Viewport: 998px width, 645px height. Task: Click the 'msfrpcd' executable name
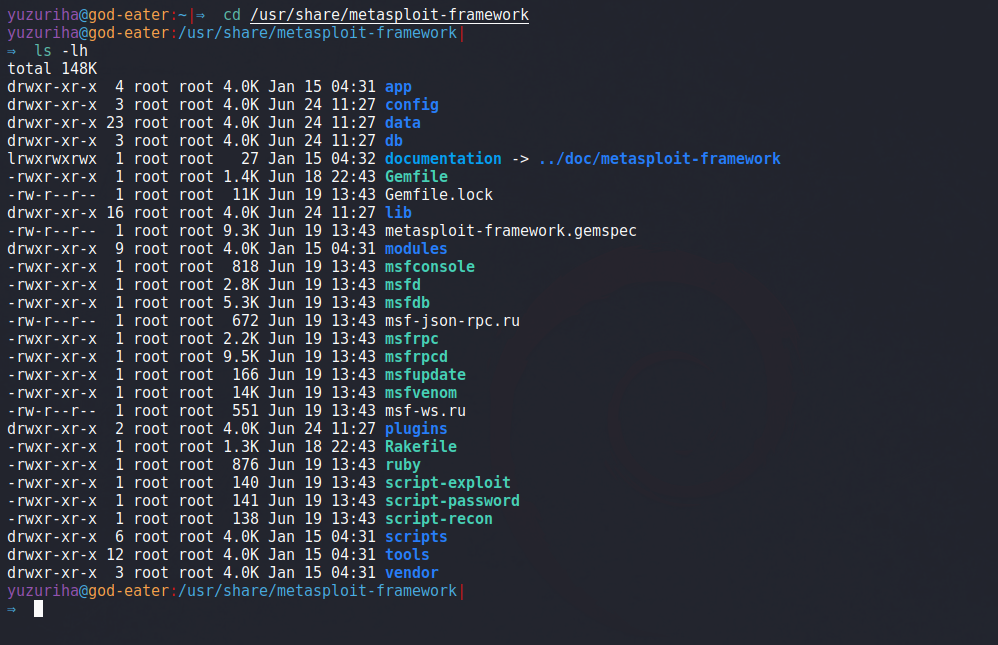pos(416,357)
